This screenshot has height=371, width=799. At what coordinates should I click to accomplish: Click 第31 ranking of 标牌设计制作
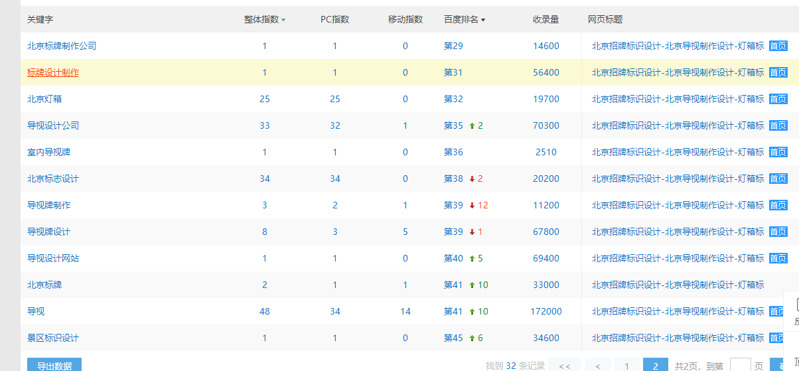pyautogui.click(x=454, y=72)
